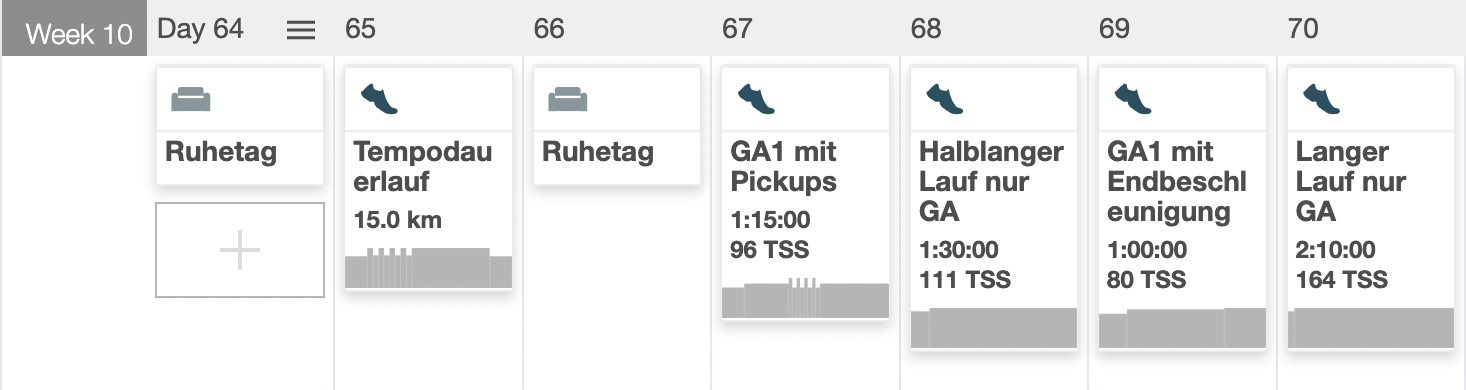Open the Day 64 Ruhetag card title
The image size is (1466, 390).
pyautogui.click(x=221, y=153)
